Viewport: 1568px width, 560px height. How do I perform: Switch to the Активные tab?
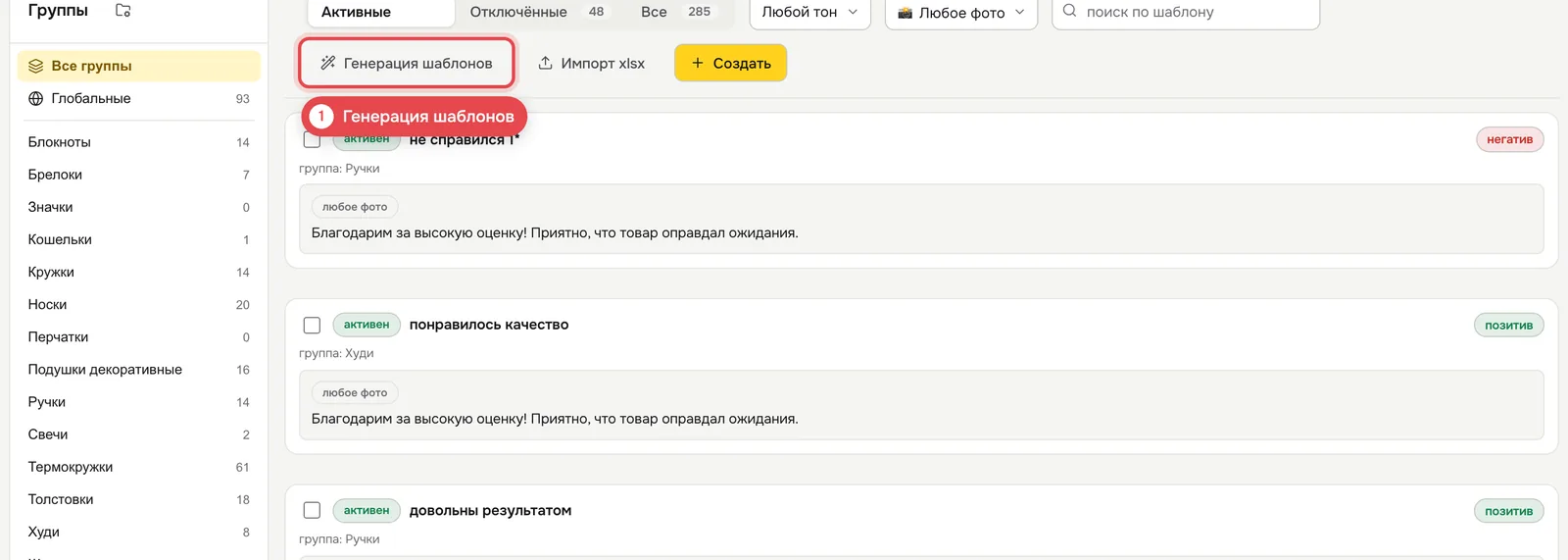click(x=380, y=12)
